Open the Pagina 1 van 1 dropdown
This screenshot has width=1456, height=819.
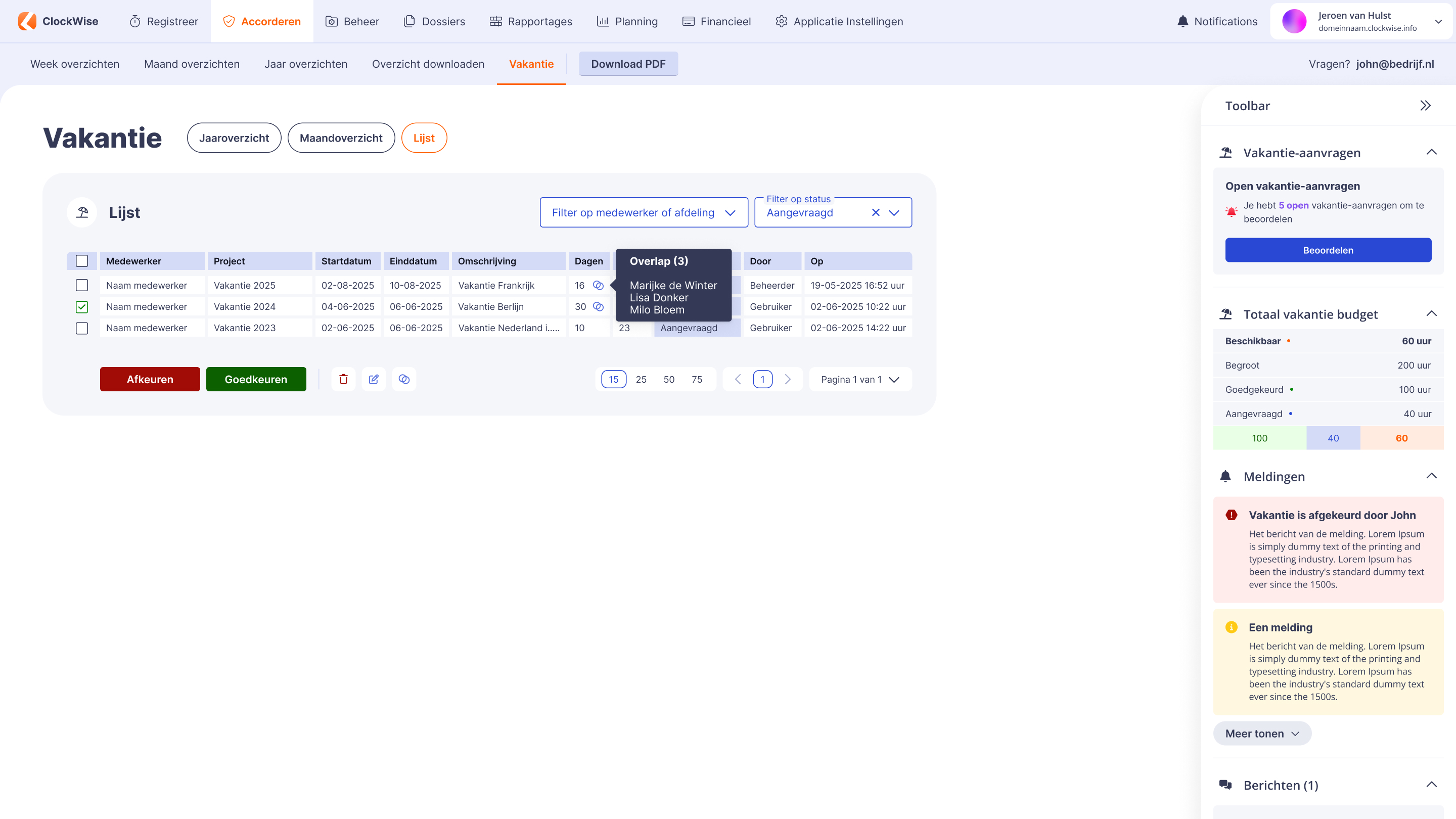click(x=859, y=379)
